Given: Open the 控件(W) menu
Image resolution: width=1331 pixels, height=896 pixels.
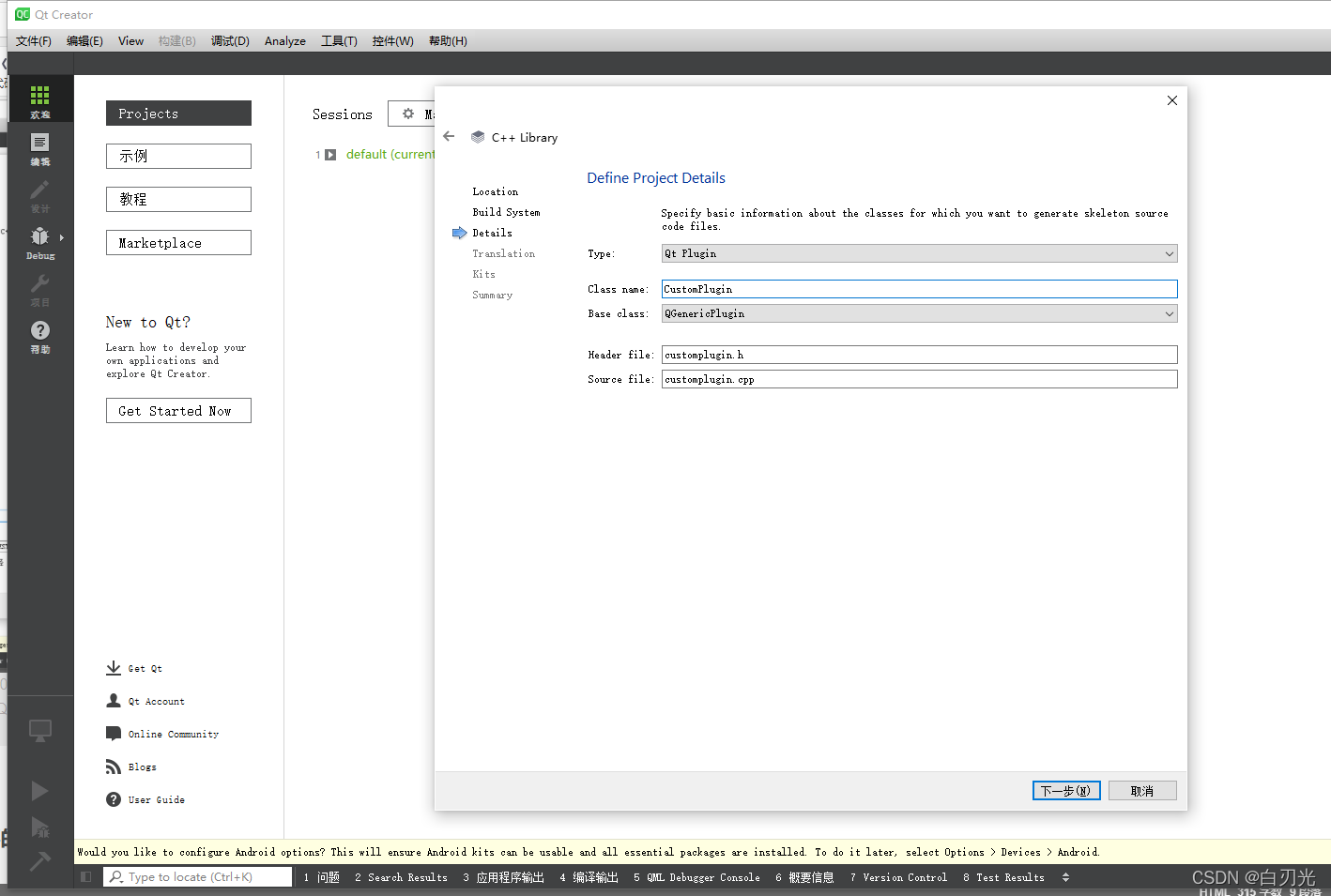Looking at the screenshot, I should click(x=392, y=40).
